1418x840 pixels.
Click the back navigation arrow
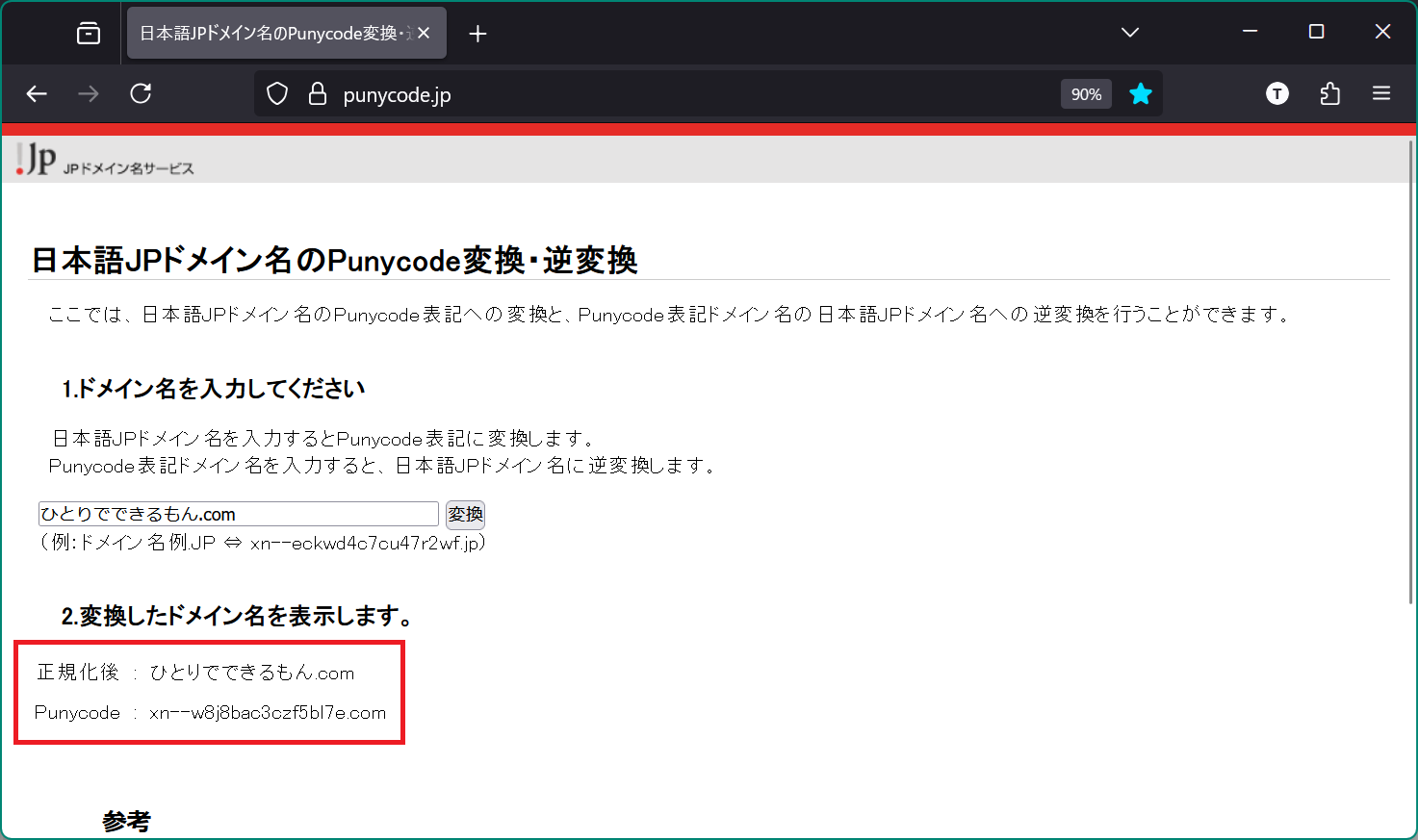37,93
